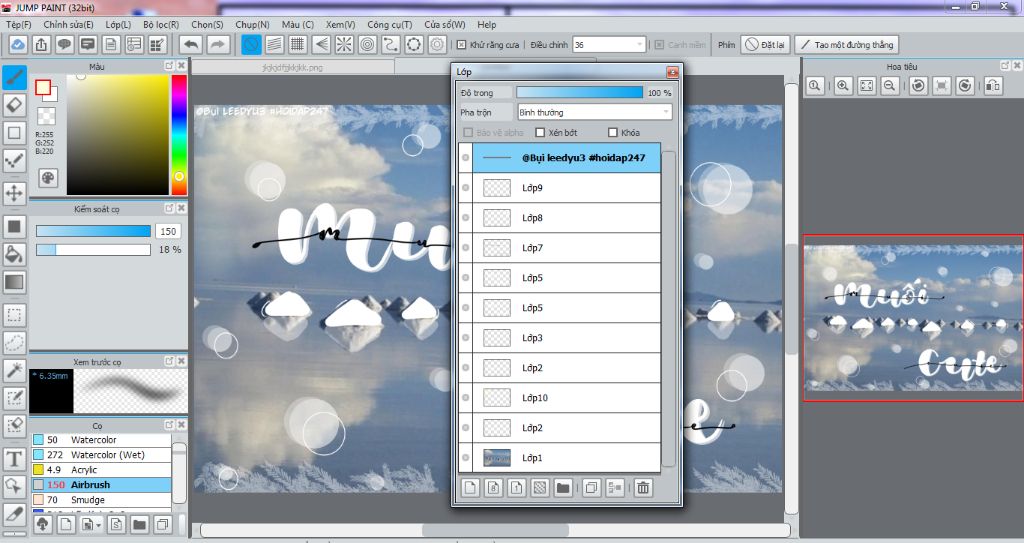Click the brush size value field 150
This screenshot has width=1024, height=543.
(x=168, y=231)
